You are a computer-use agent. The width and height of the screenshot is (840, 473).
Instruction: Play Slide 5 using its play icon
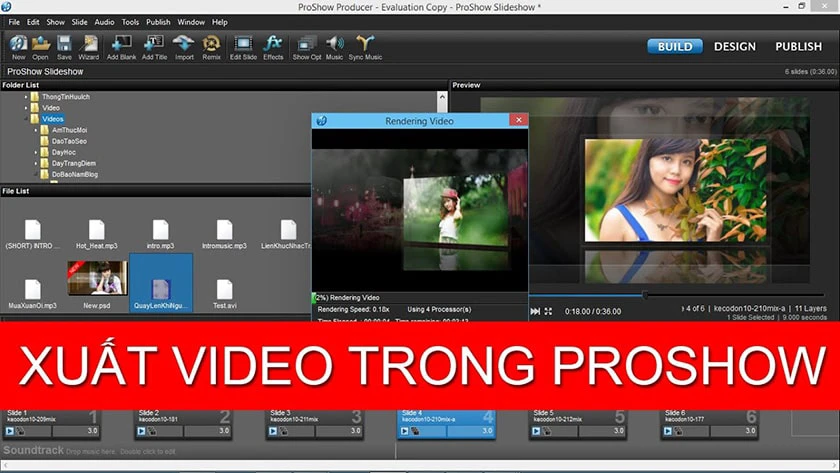(536, 431)
